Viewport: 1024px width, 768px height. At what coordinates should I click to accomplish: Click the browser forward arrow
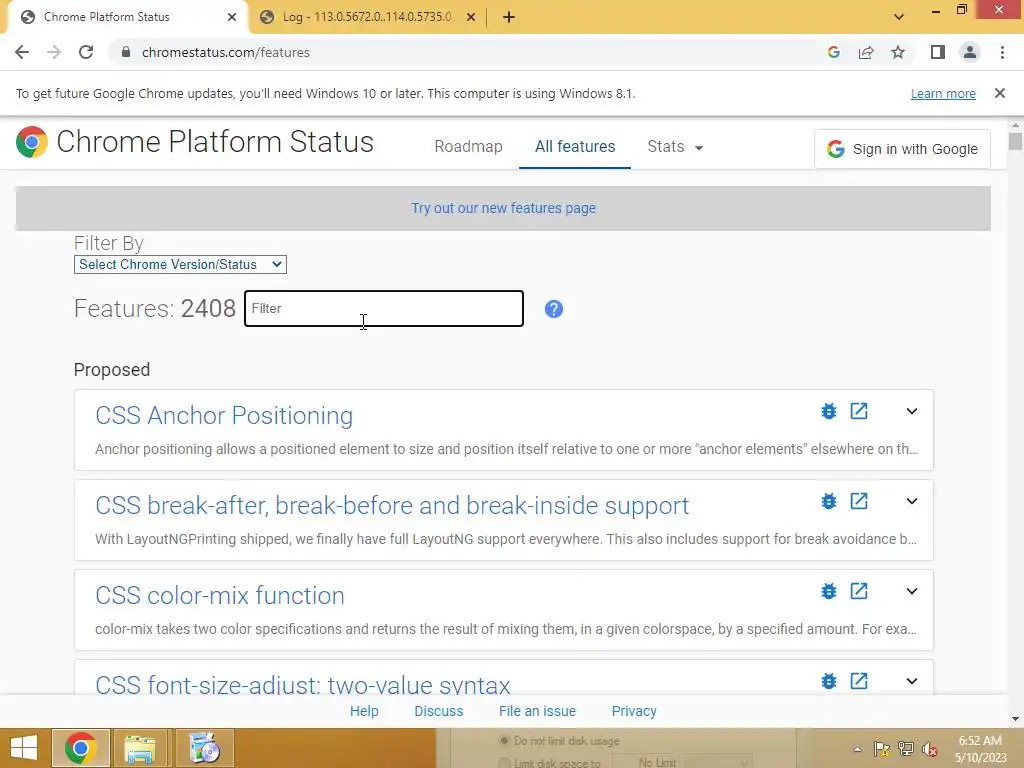tap(54, 52)
